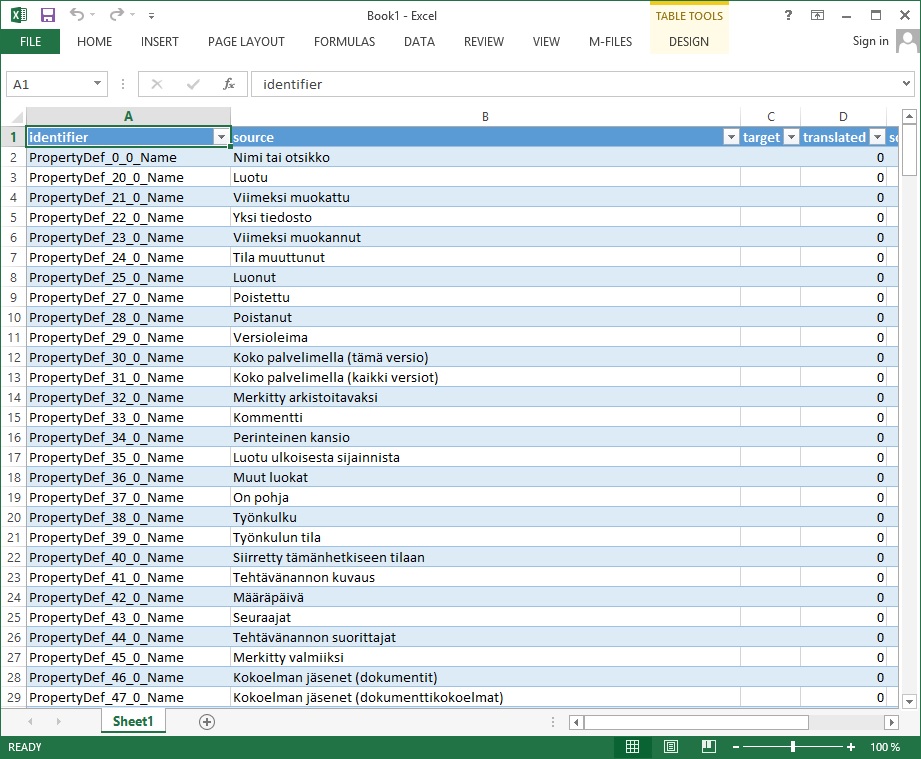The width and height of the screenshot is (921, 759).
Task: Select column D header
Action: pyautogui.click(x=843, y=116)
